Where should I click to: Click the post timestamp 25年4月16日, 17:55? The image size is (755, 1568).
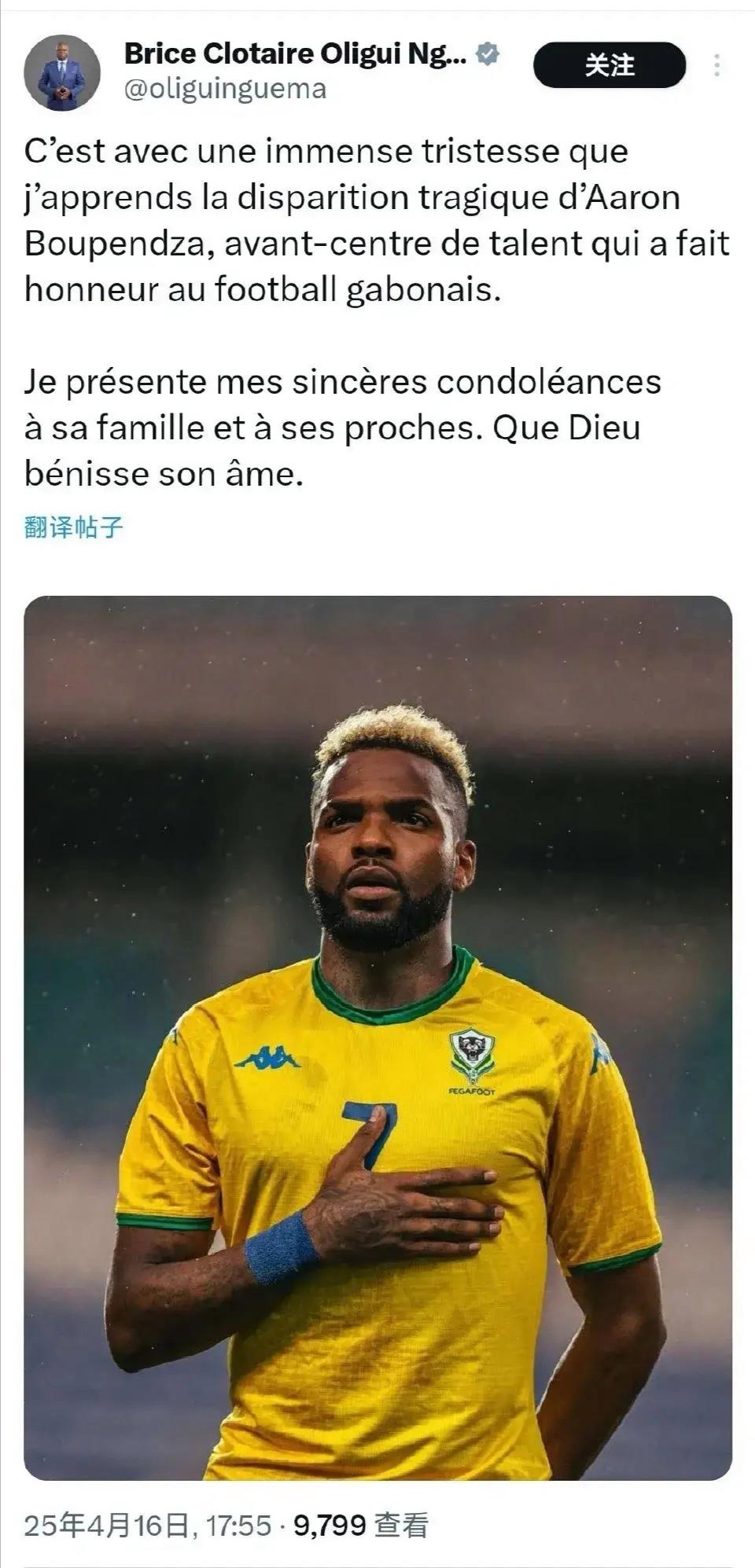[x=147, y=1525]
